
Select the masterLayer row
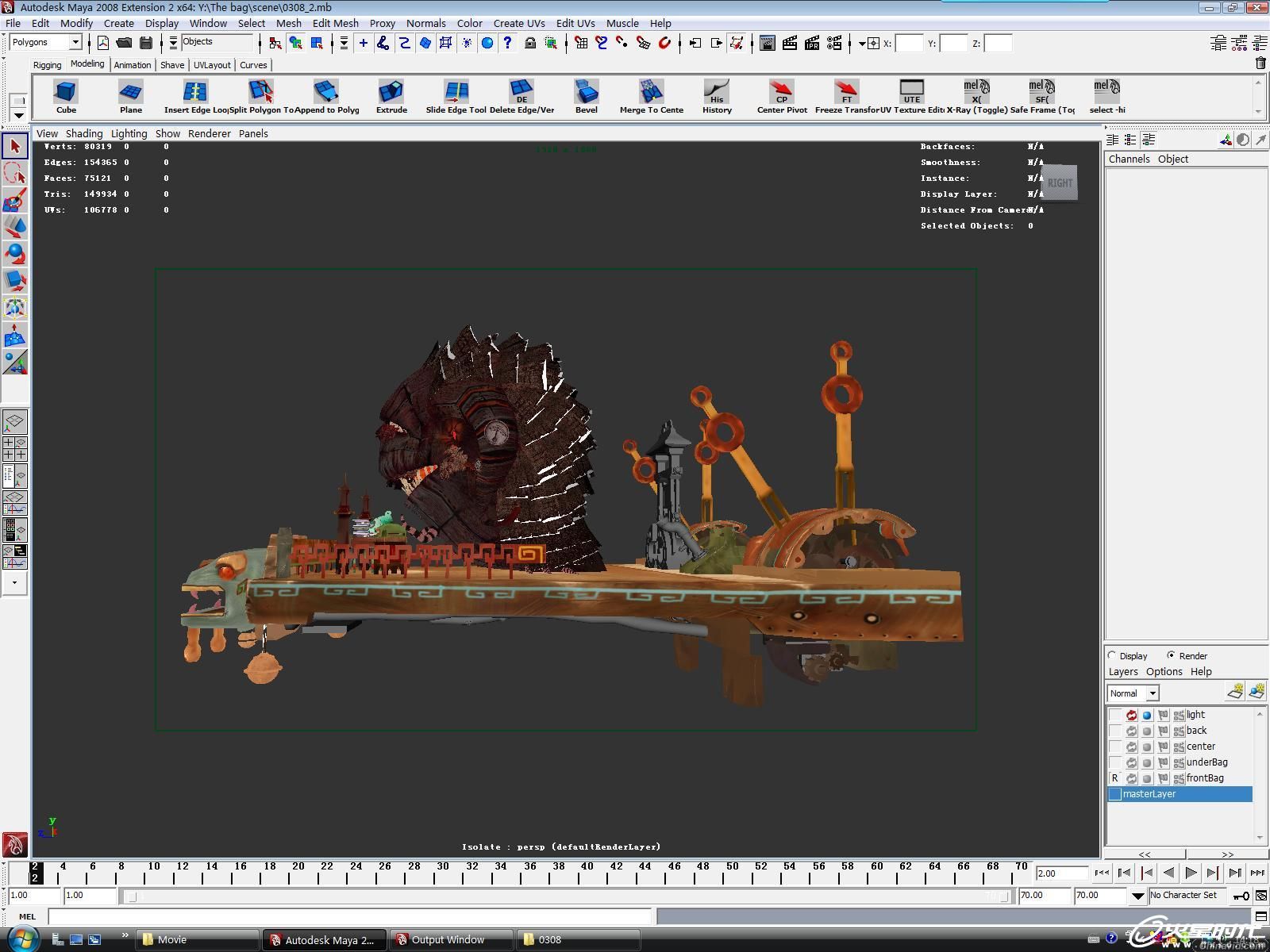(x=1180, y=794)
